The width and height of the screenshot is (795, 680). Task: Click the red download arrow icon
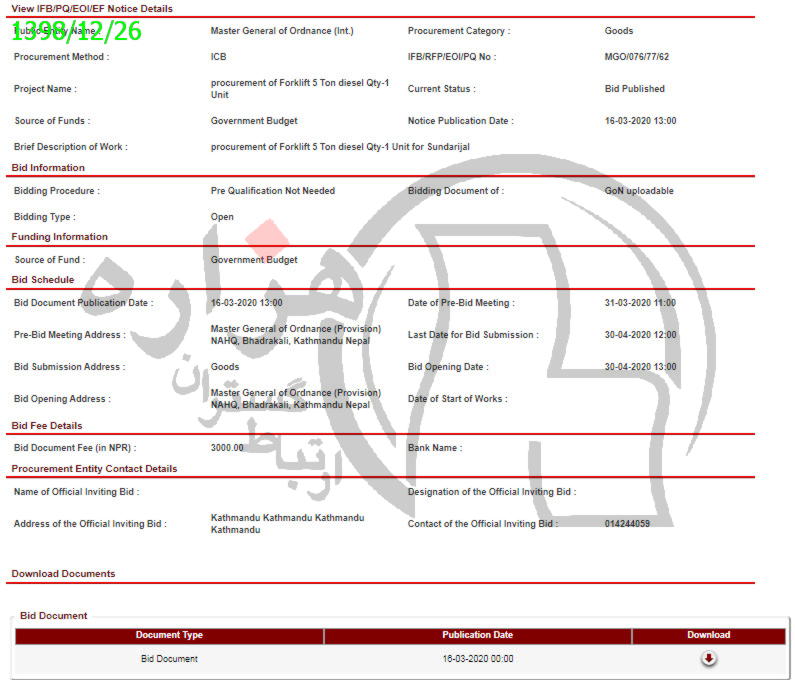708,658
